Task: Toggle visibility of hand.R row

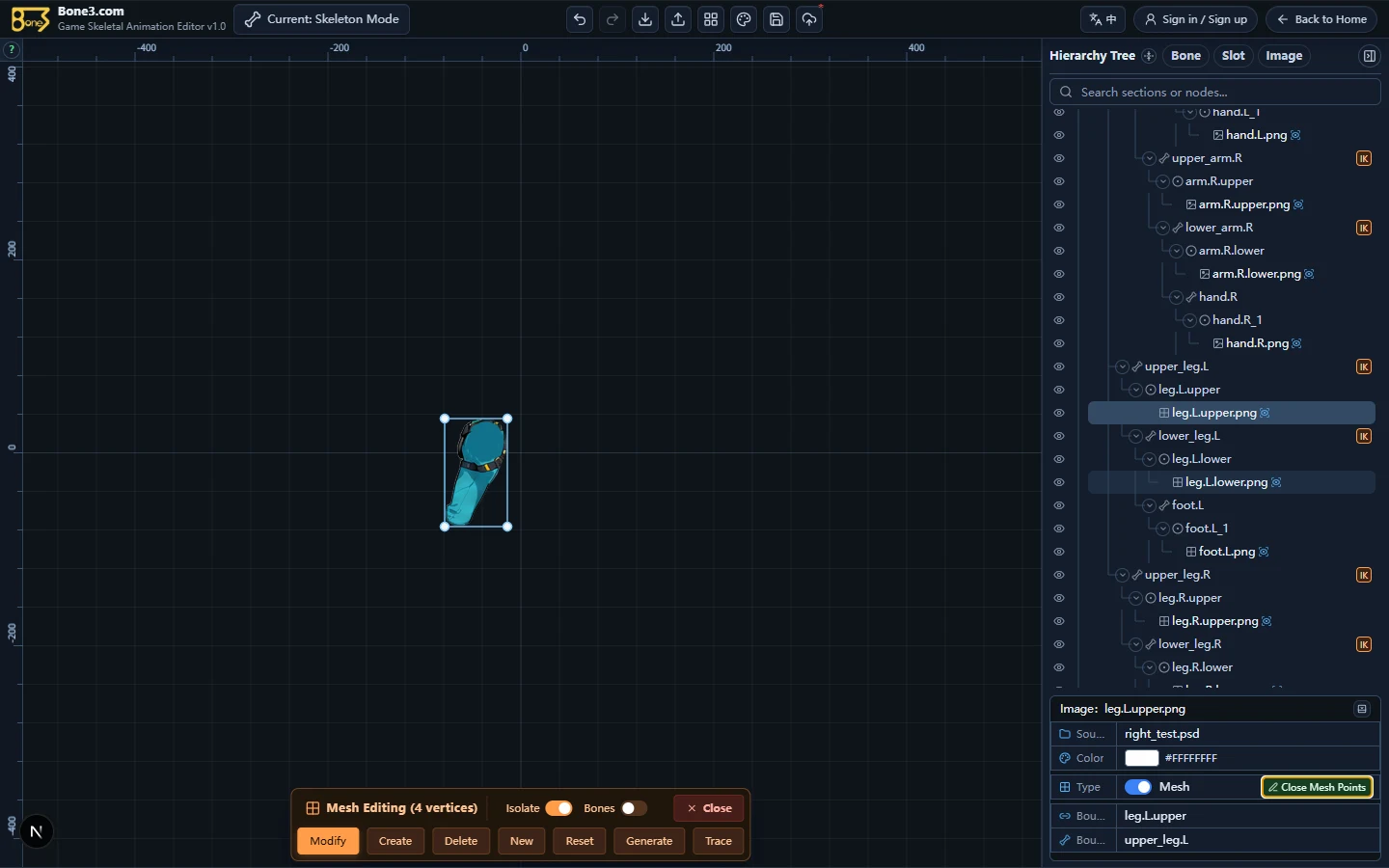Action: (x=1059, y=297)
